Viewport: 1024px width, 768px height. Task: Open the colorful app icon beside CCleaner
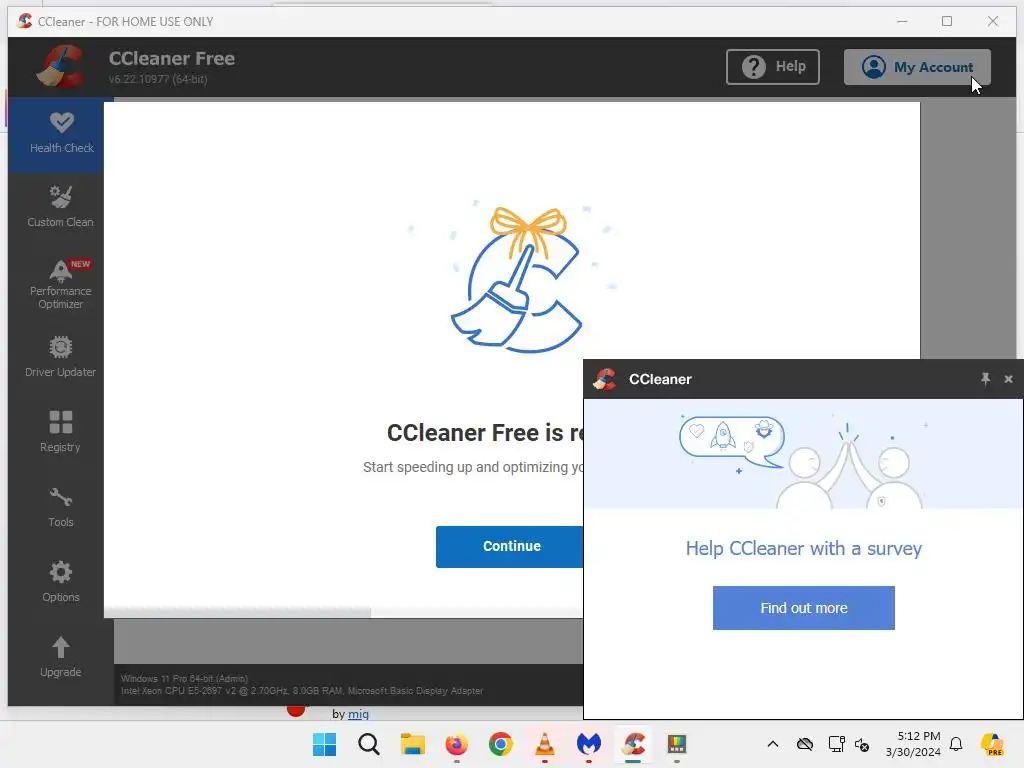(x=677, y=744)
